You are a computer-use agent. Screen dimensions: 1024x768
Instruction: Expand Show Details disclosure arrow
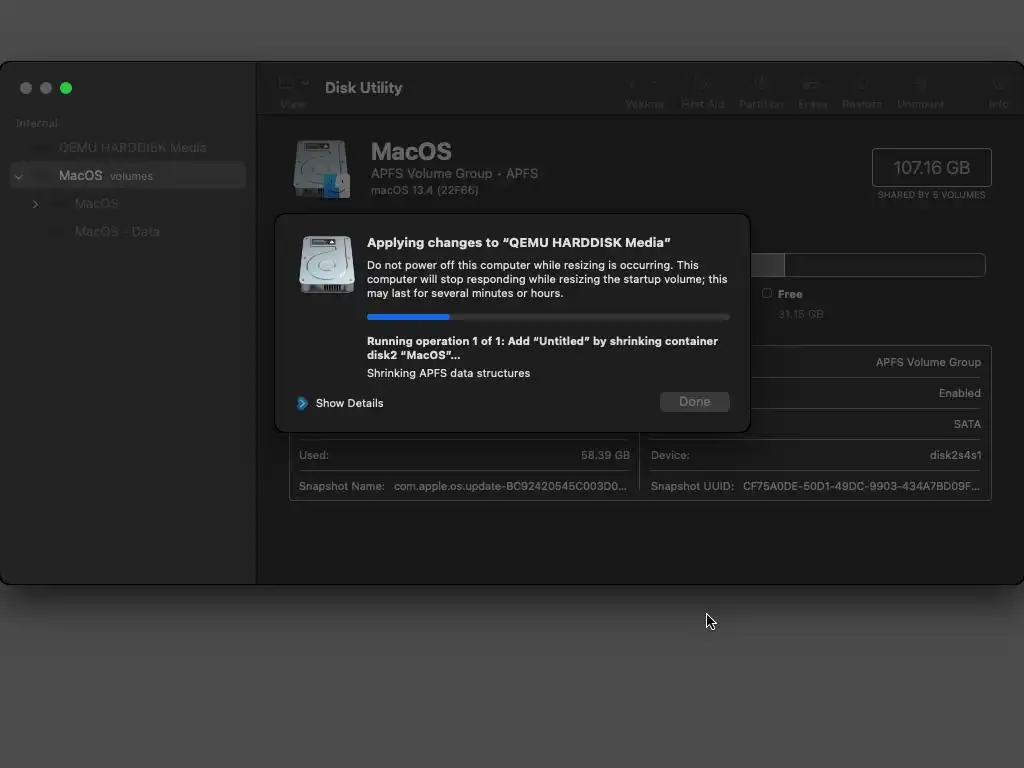point(302,403)
